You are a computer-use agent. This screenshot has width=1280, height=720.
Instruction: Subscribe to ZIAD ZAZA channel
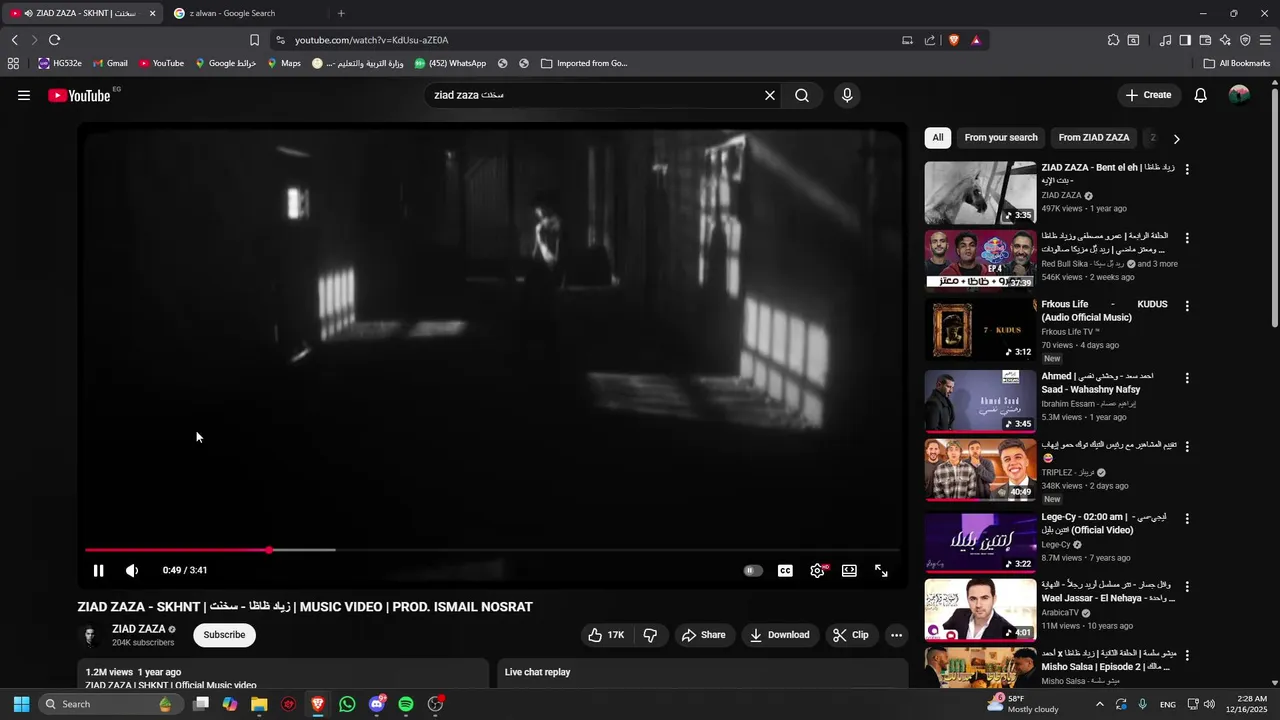point(224,635)
